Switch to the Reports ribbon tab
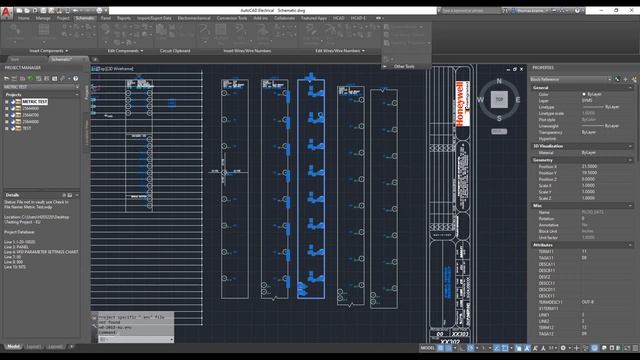640x360 pixels. [x=124, y=18]
